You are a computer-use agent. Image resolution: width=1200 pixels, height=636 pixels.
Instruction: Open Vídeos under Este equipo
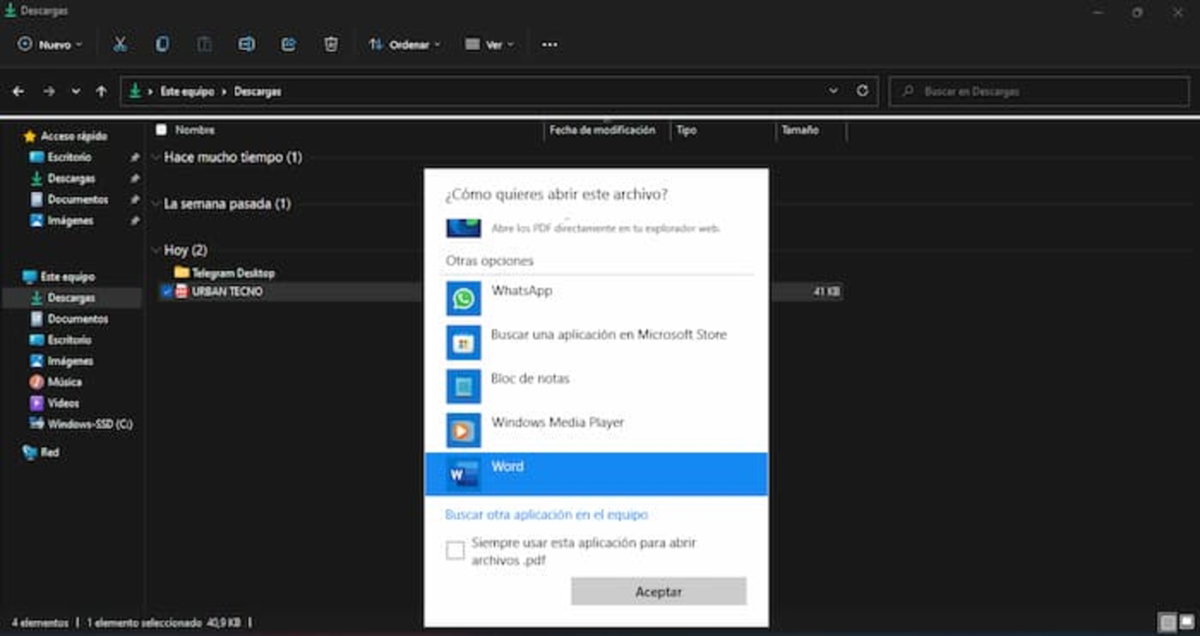point(55,403)
